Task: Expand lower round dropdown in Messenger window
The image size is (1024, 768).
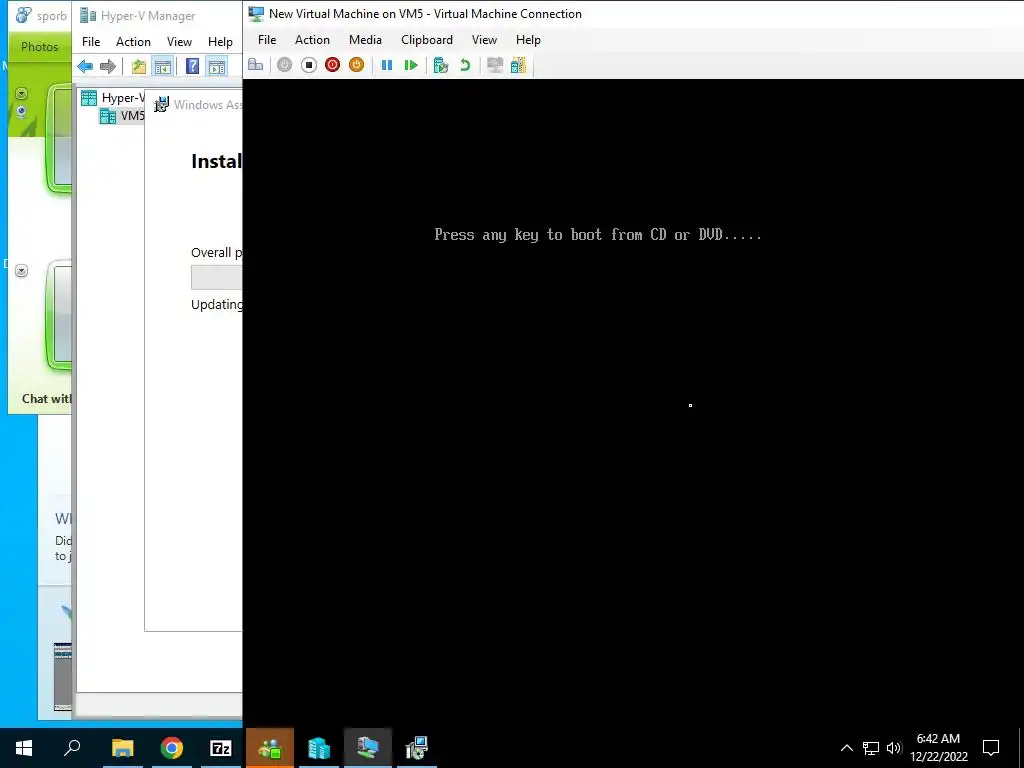Action: (22, 270)
